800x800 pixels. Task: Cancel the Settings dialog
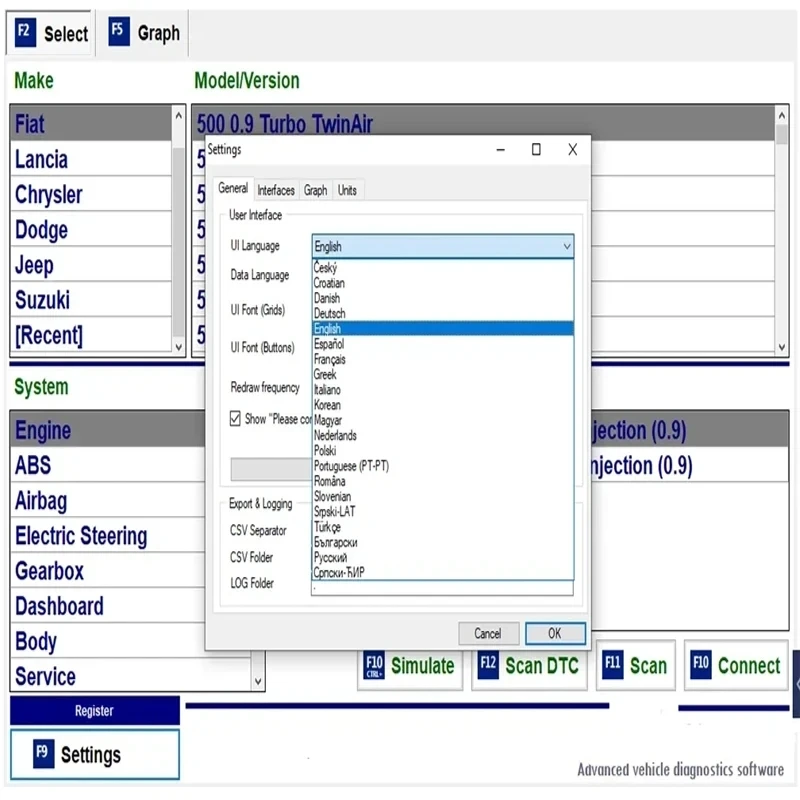[x=488, y=633]
